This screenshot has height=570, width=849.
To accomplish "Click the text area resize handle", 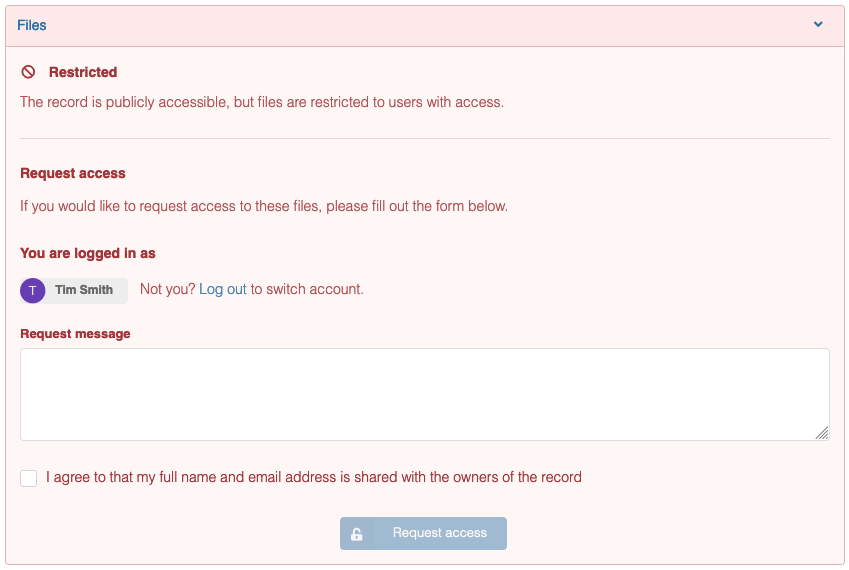I will (822, 433).
